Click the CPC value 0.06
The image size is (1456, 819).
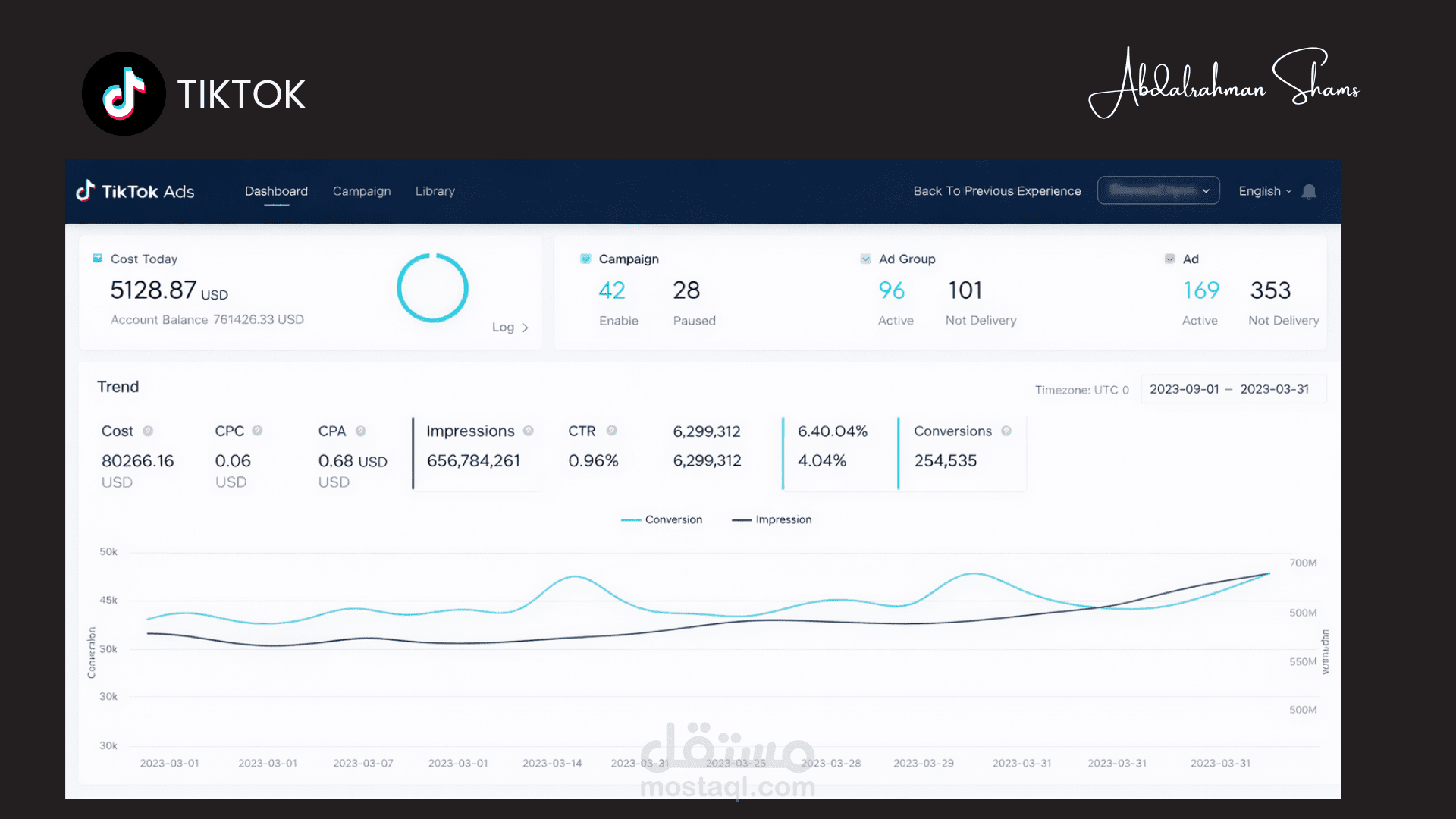pos(233,461)
